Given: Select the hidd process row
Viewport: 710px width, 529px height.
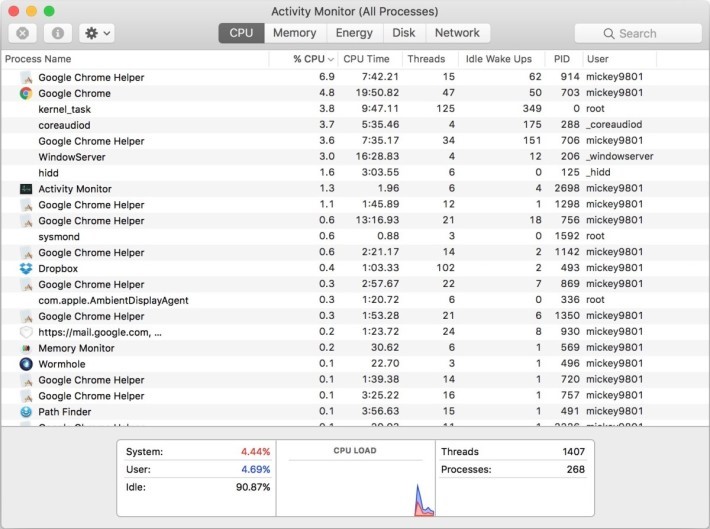Looking at the screenshot, I should tap(355, 173).
